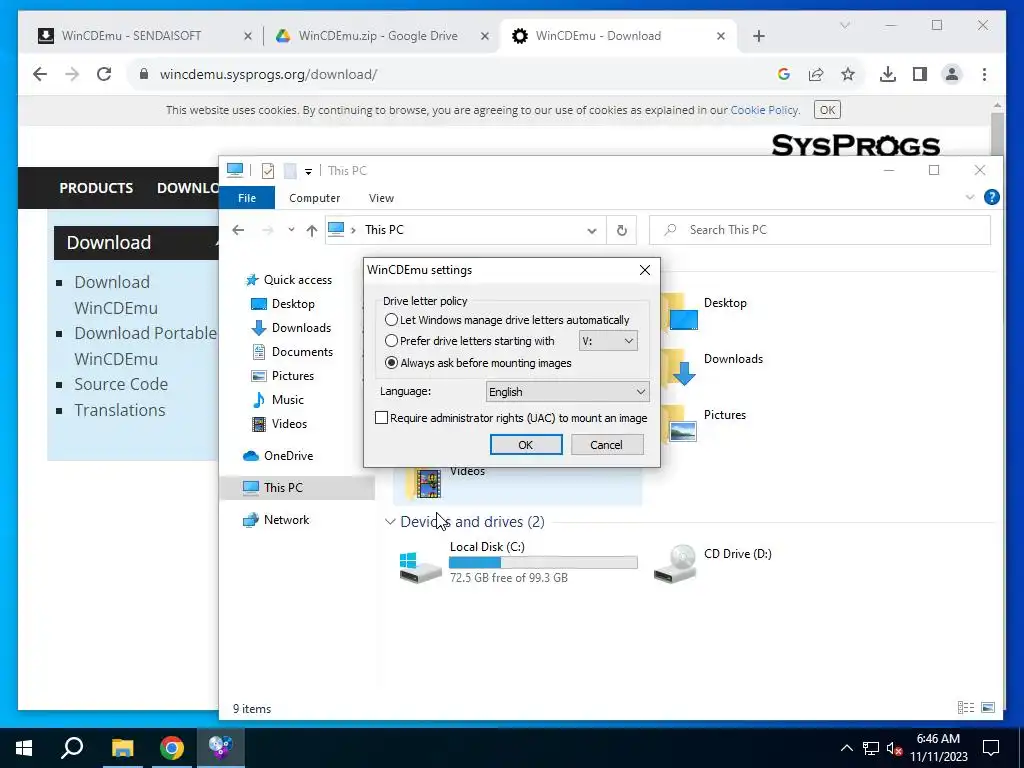Open Videos in navigation pane
Viewport: 1024px width, 768px height.
tap(280, 424)
